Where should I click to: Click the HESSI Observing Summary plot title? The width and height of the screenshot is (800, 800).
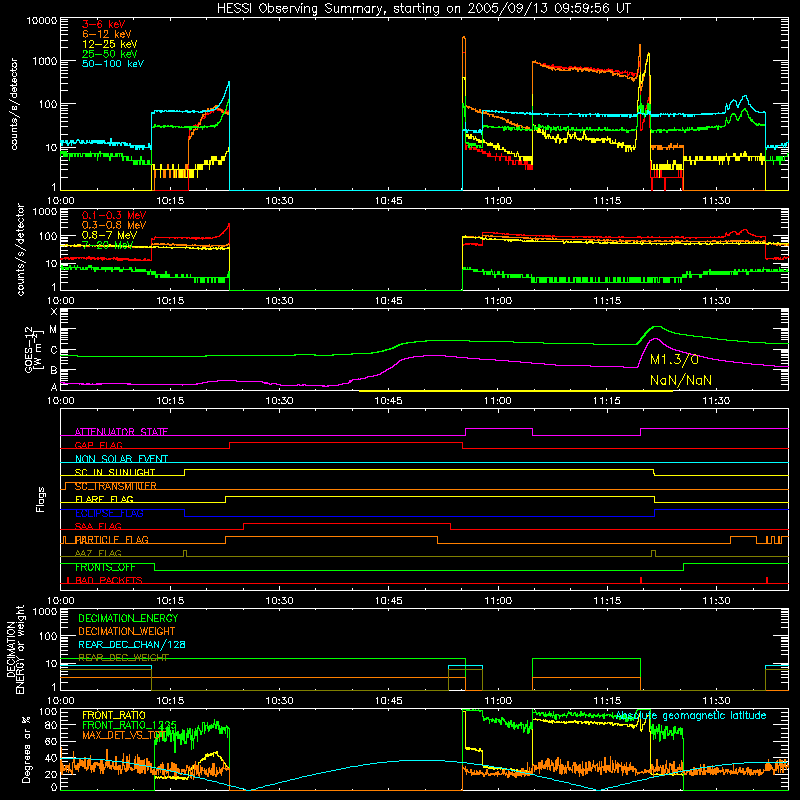pyautogui.click(x=423, y=9)
